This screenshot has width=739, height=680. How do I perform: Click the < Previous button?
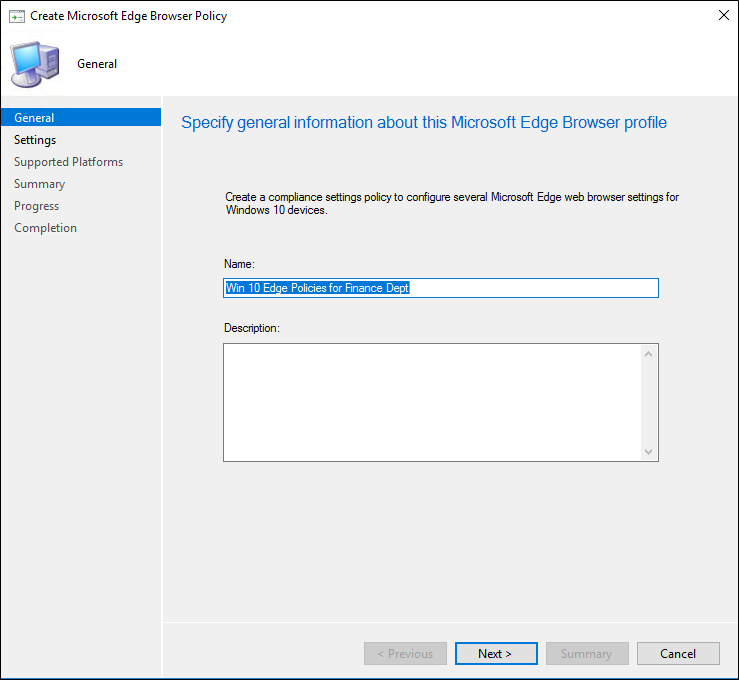coord(405,654)
